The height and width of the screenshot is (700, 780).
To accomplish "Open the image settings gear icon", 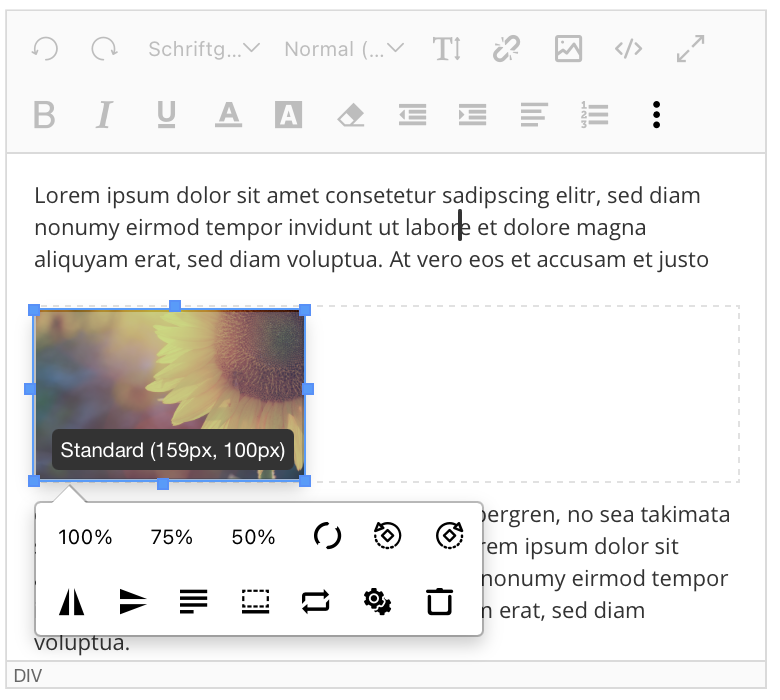I will 377,602.
